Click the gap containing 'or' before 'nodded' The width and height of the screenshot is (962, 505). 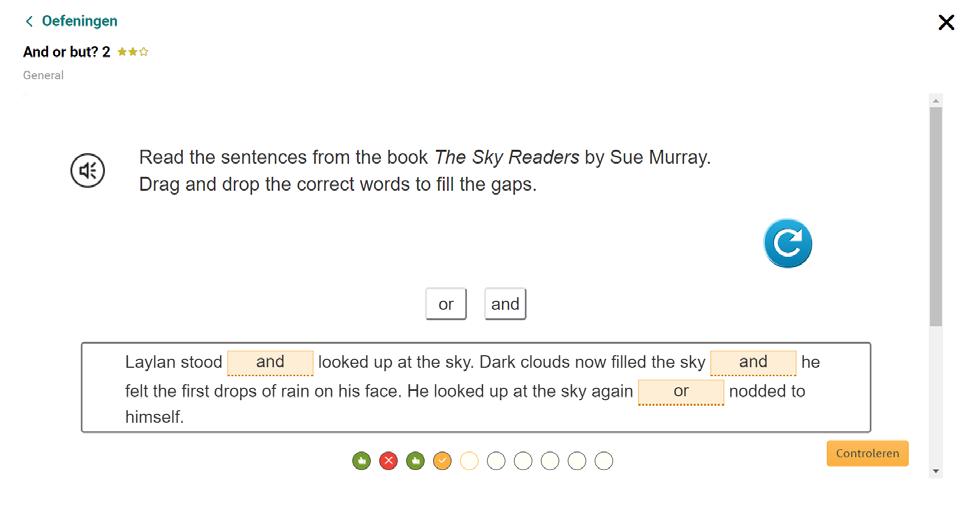point(681,392)
